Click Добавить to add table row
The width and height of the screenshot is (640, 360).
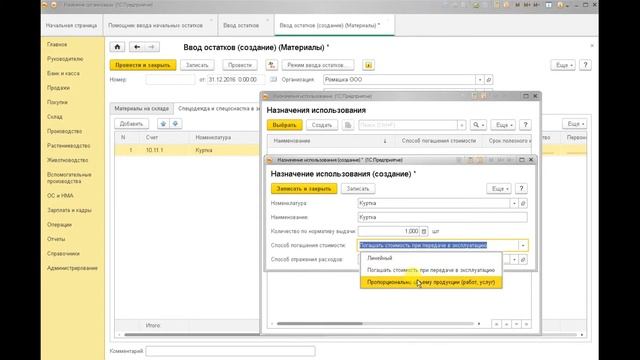pos(131,124)
